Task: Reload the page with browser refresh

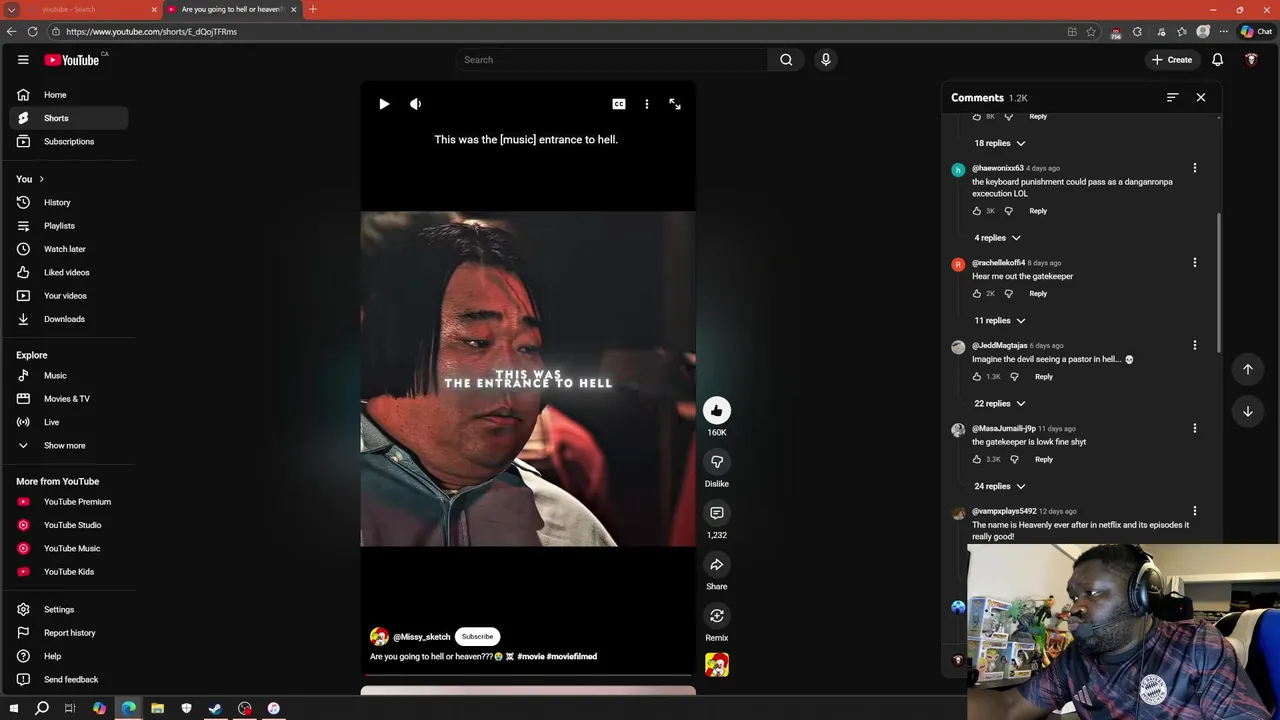Action: 33,32
